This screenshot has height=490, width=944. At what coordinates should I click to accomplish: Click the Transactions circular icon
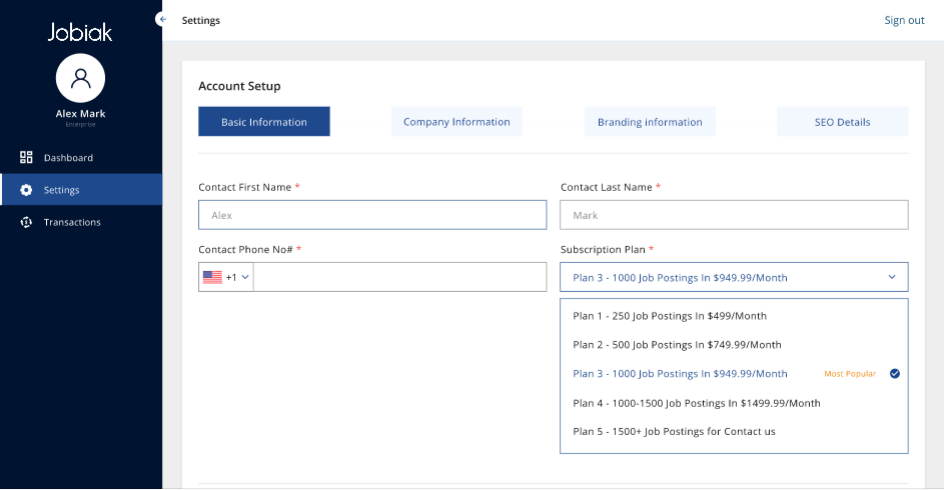click(x=26, y=222)
